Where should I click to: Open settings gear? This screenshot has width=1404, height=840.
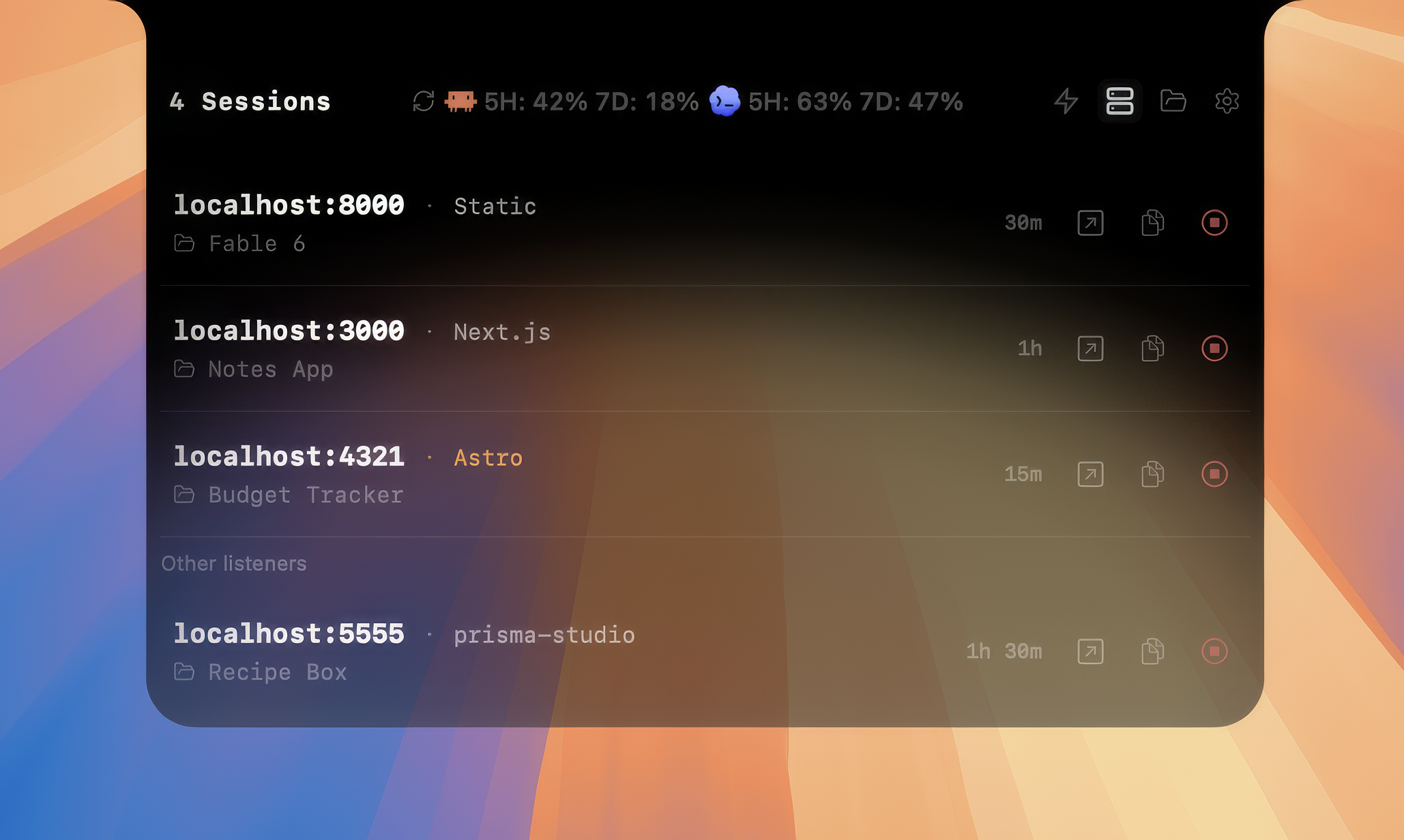pos(1227,101)
